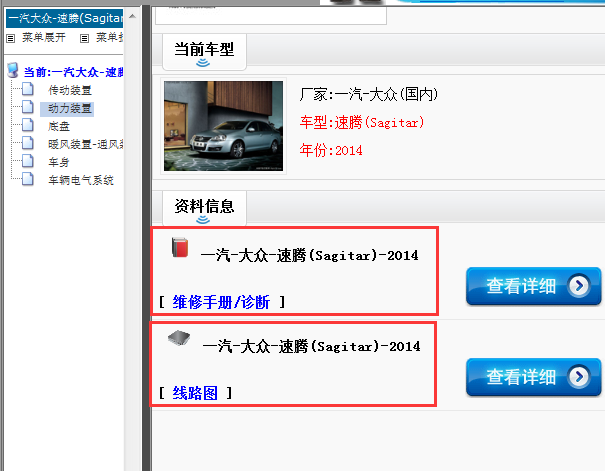Click the red 年份:2014 text
This screenshot has height=471, width=605.
[x=331, y=150]
